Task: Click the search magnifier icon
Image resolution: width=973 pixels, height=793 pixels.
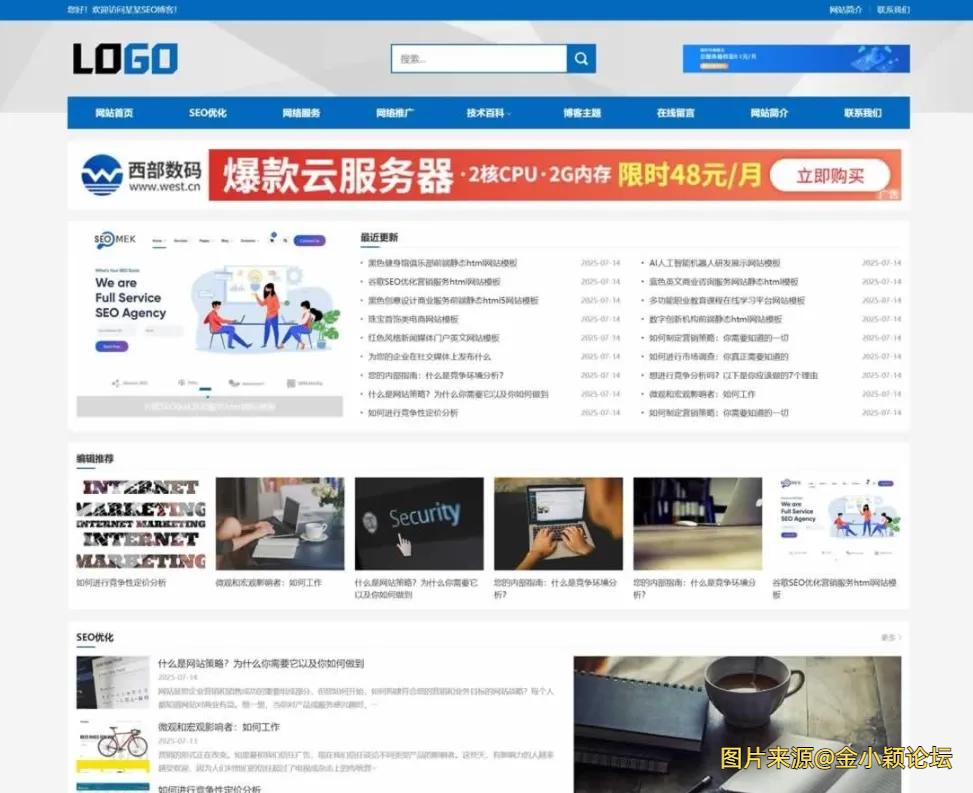Action: tap(580, 59)
